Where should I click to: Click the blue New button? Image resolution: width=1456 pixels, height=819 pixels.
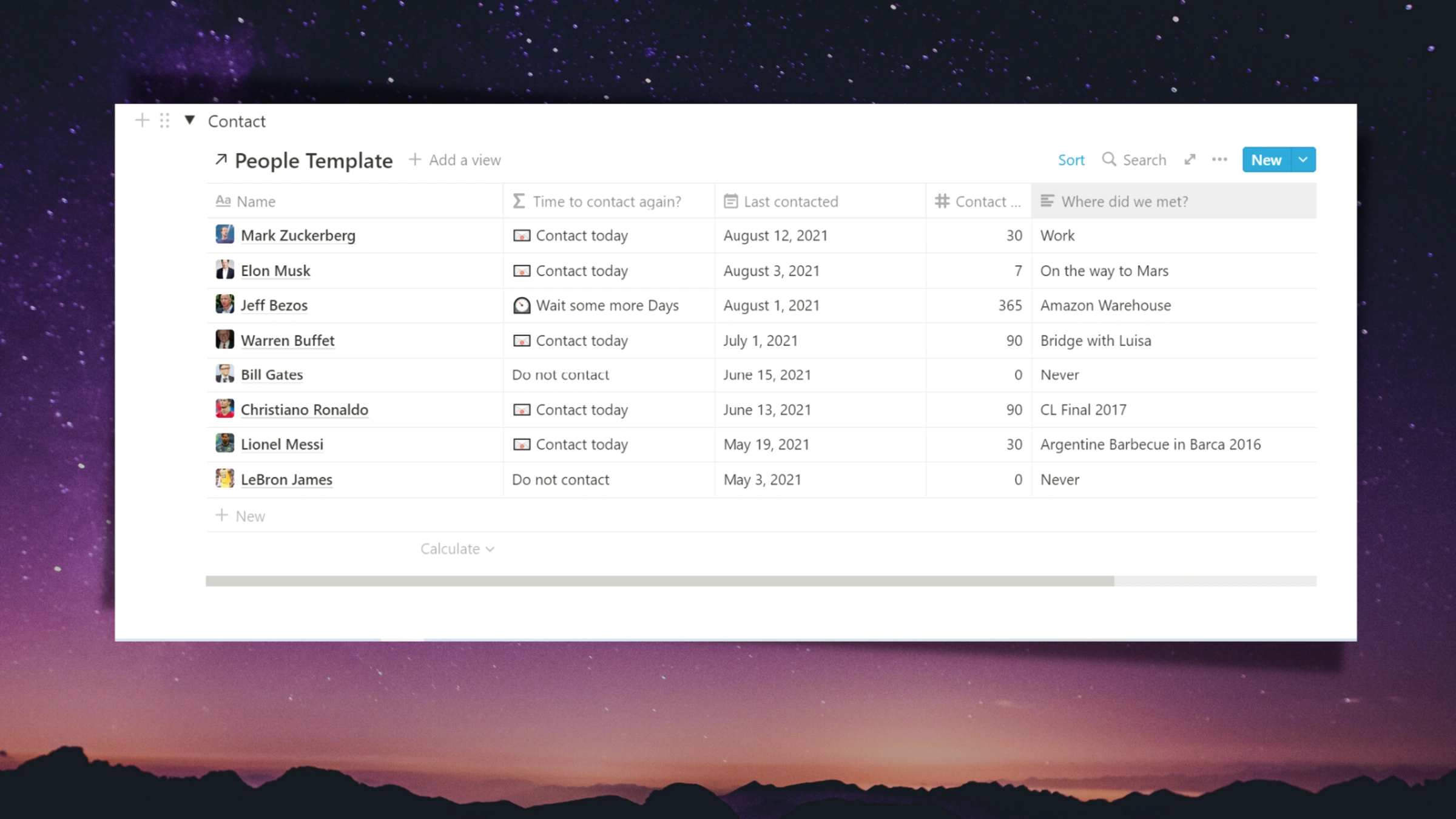click(1267, 160)
